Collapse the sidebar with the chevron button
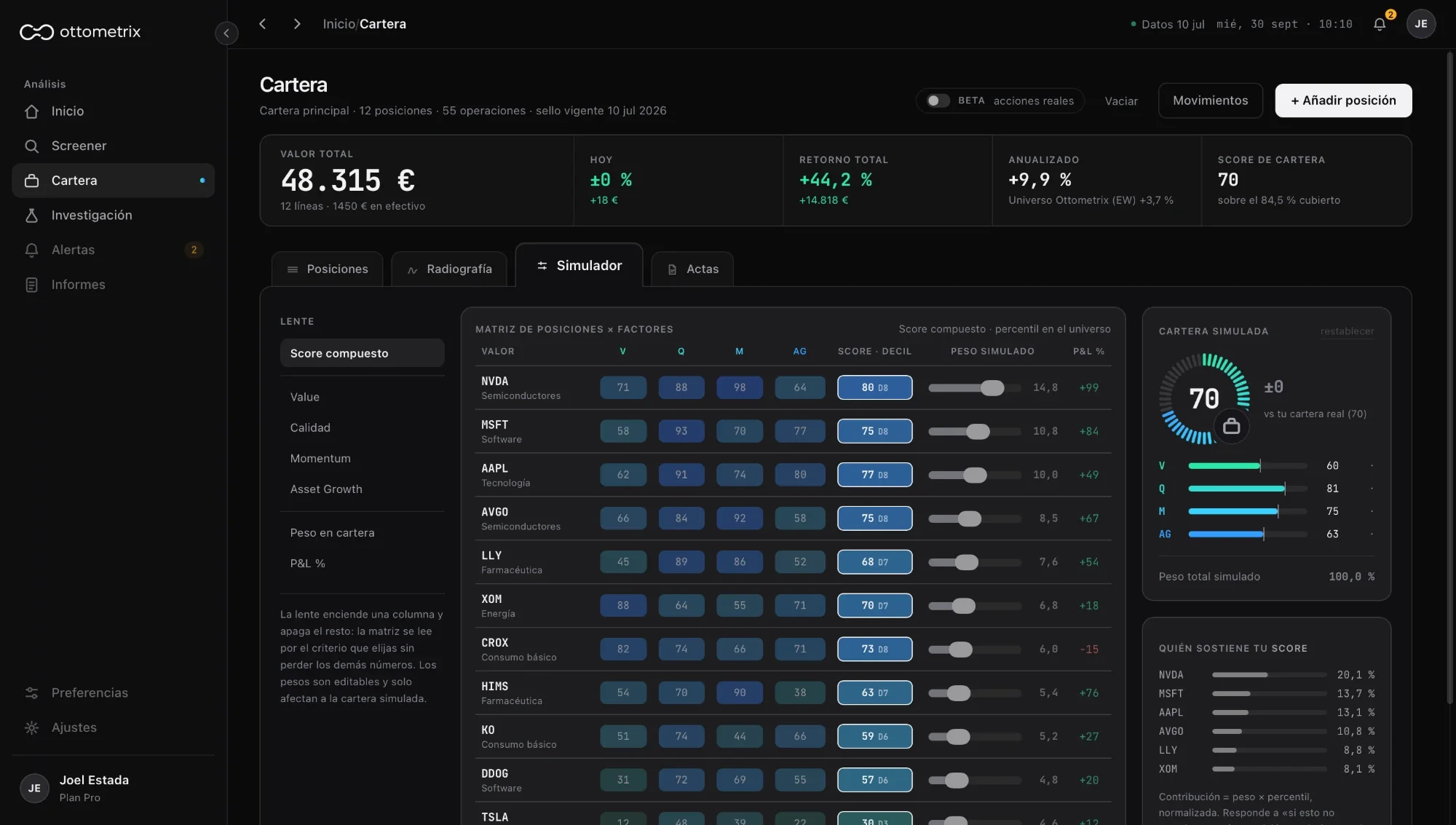Image resolution: width=1456 pixels, height=825 pixels. point(226,33)
